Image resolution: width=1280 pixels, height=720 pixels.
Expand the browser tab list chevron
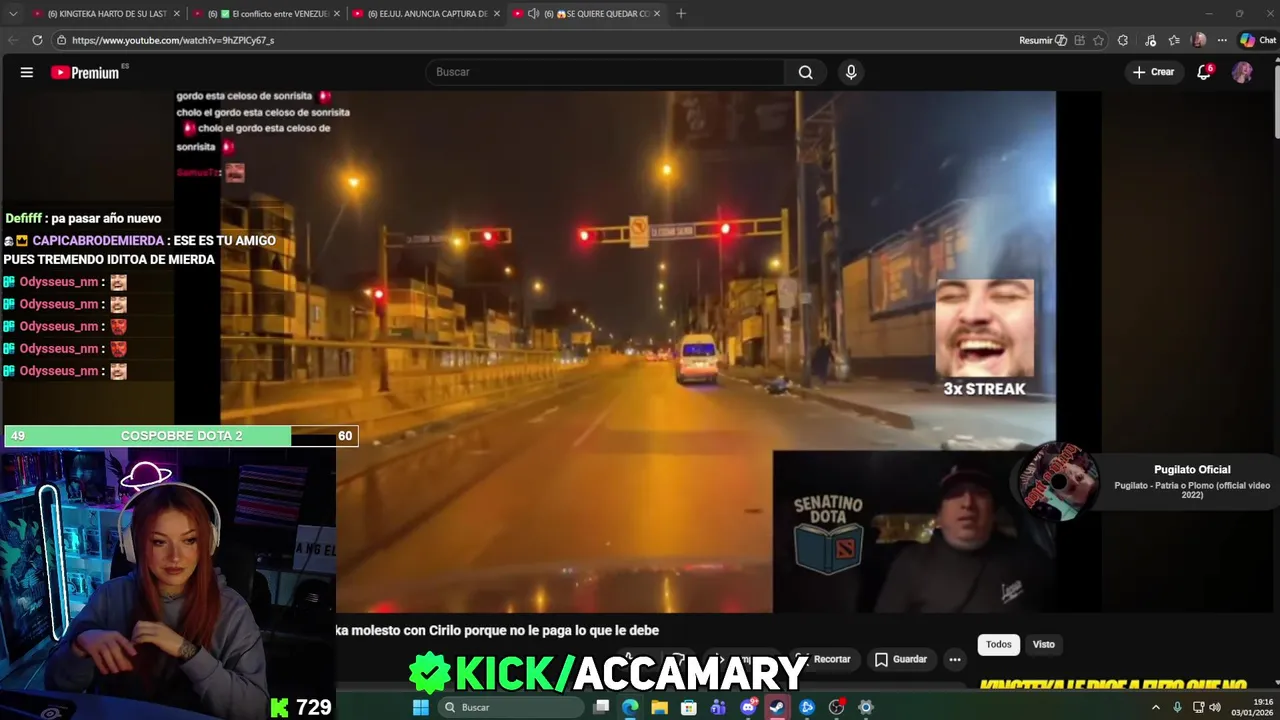13,14
